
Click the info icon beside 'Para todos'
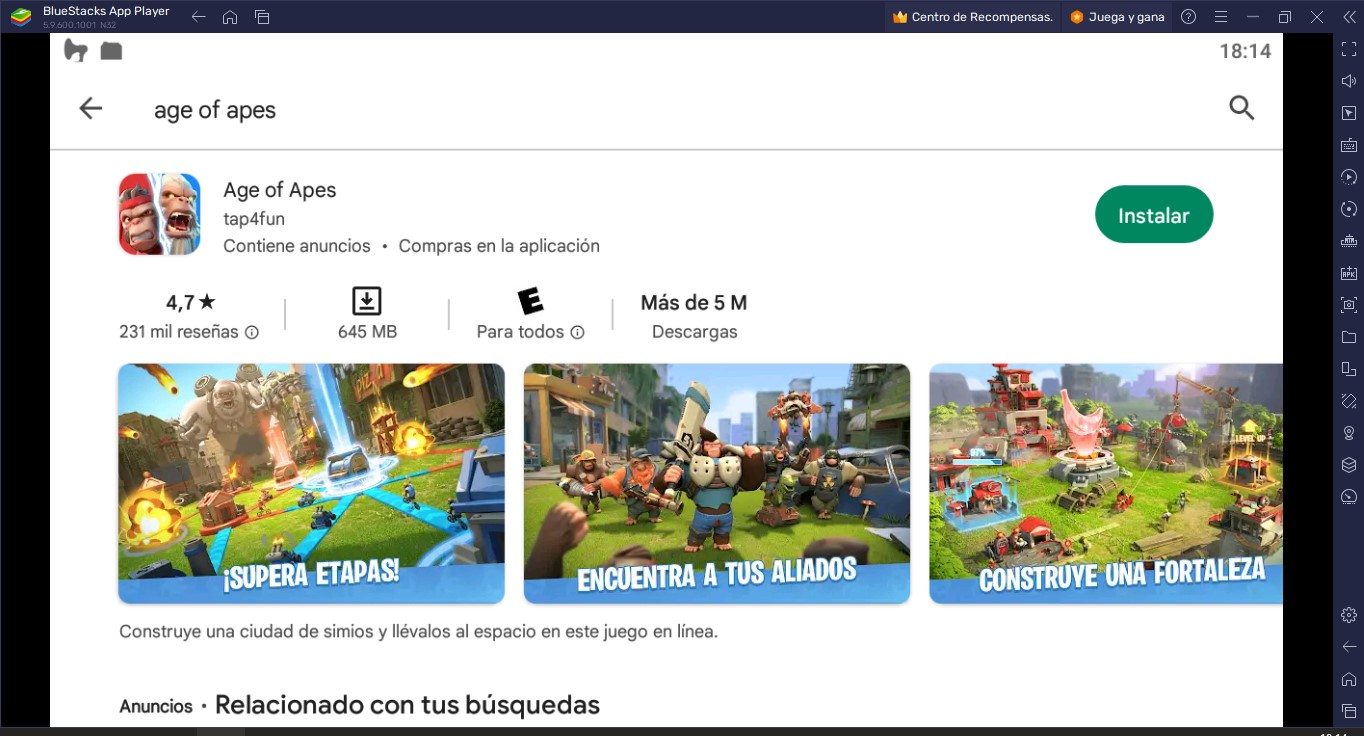577,332
